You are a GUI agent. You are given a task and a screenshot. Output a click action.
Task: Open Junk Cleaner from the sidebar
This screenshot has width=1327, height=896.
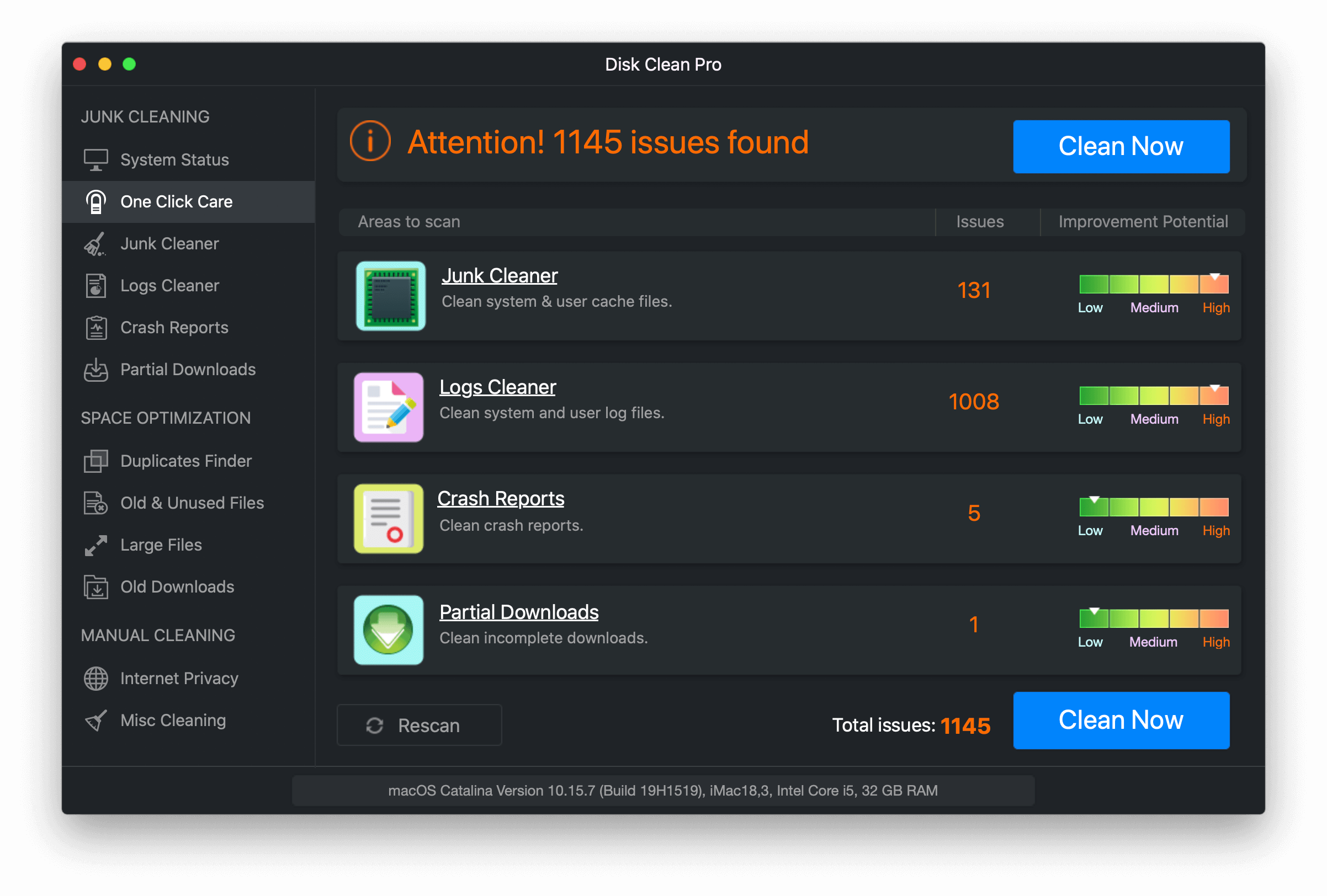pos(188,244)
